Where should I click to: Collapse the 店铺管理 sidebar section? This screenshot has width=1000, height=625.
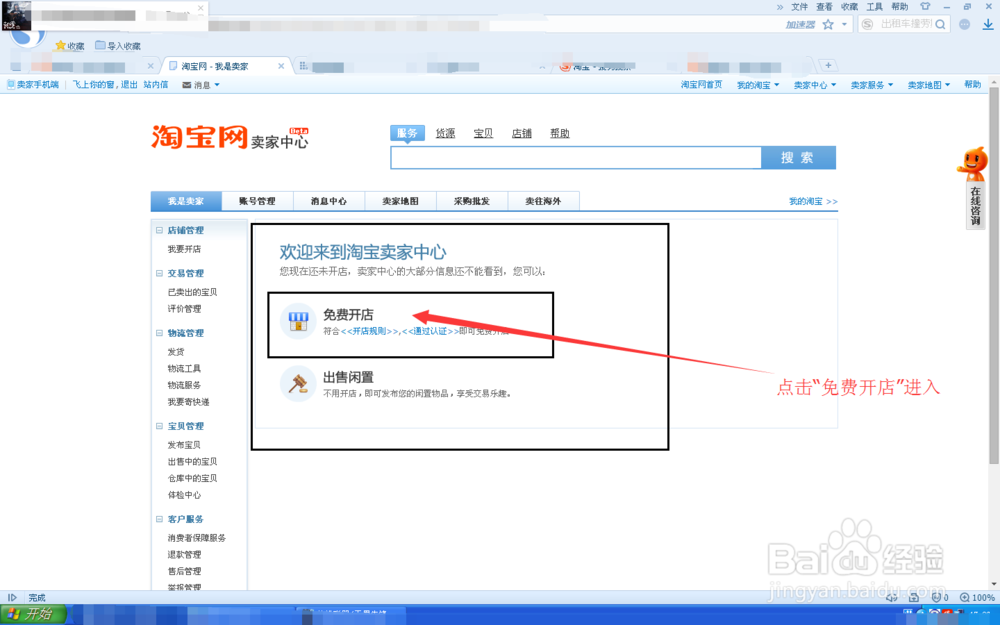click(159, 229)
